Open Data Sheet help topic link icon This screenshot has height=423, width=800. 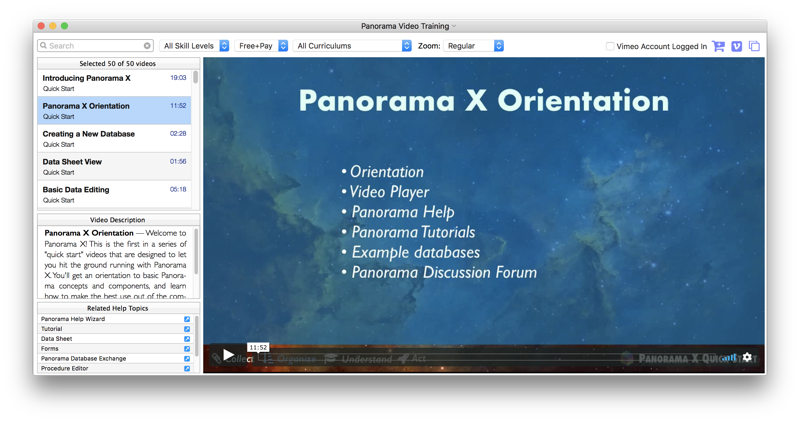[187, 339]
